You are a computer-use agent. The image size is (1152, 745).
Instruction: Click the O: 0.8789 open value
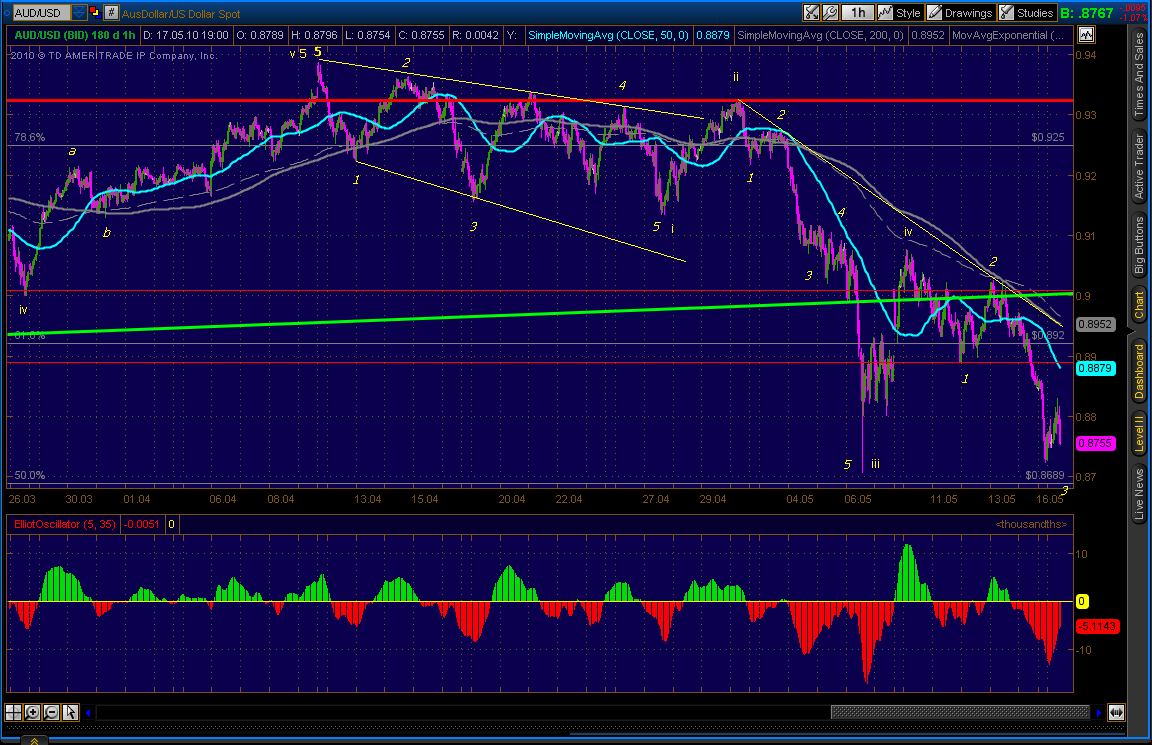260,35
